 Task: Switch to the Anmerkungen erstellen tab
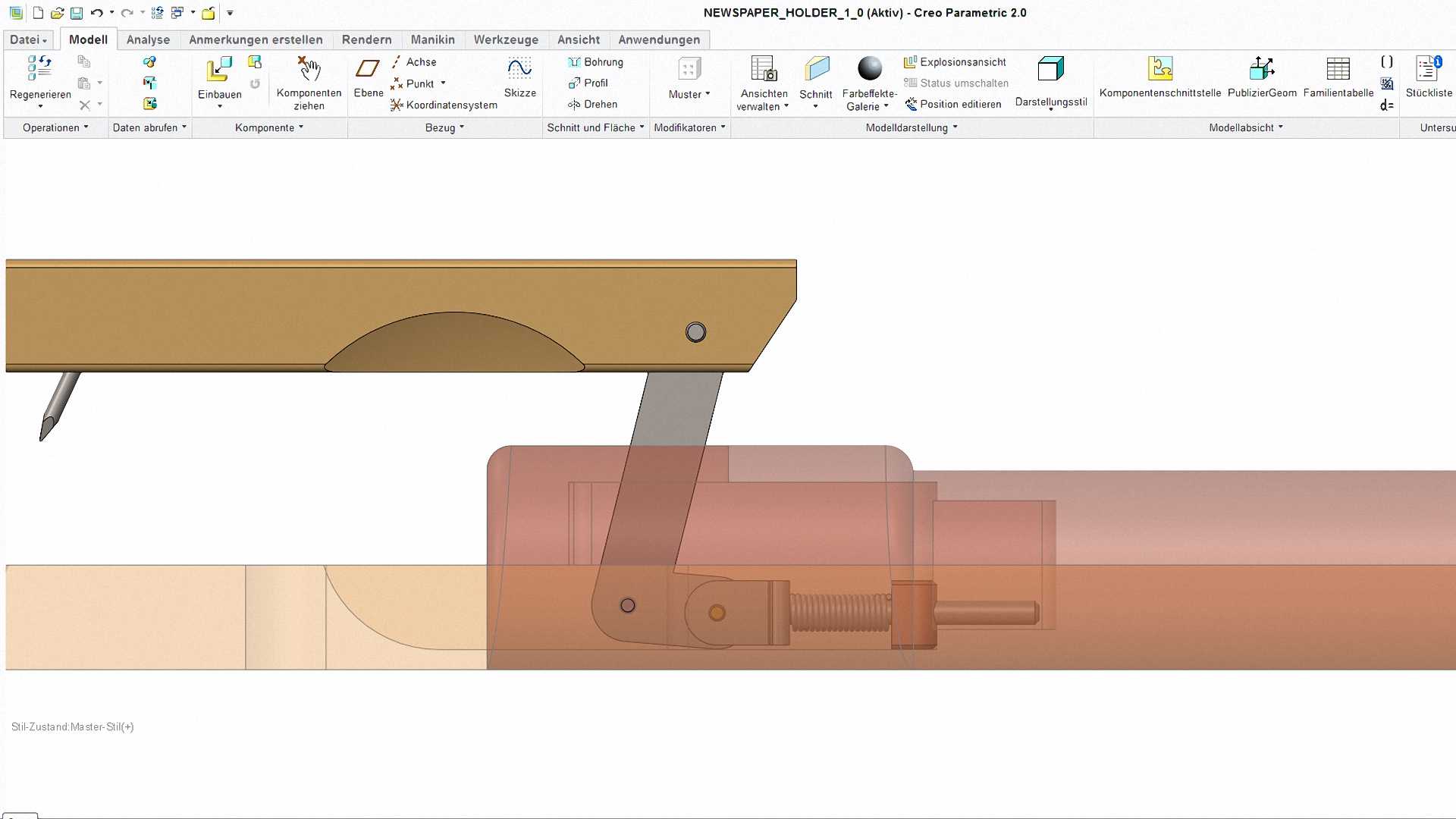256,39
